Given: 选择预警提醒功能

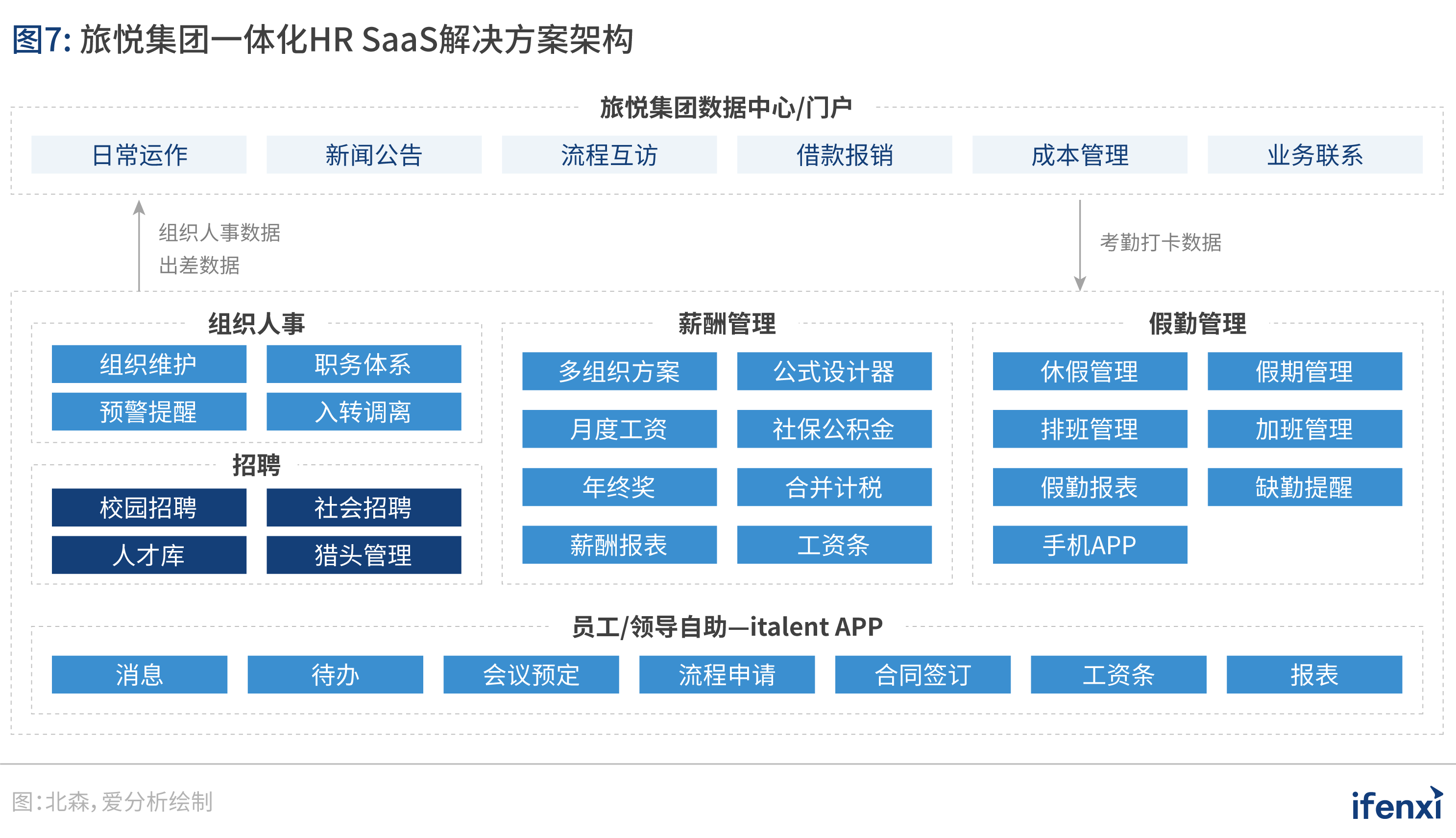Looking at the screenshot, I should click(x=148, y=411).
